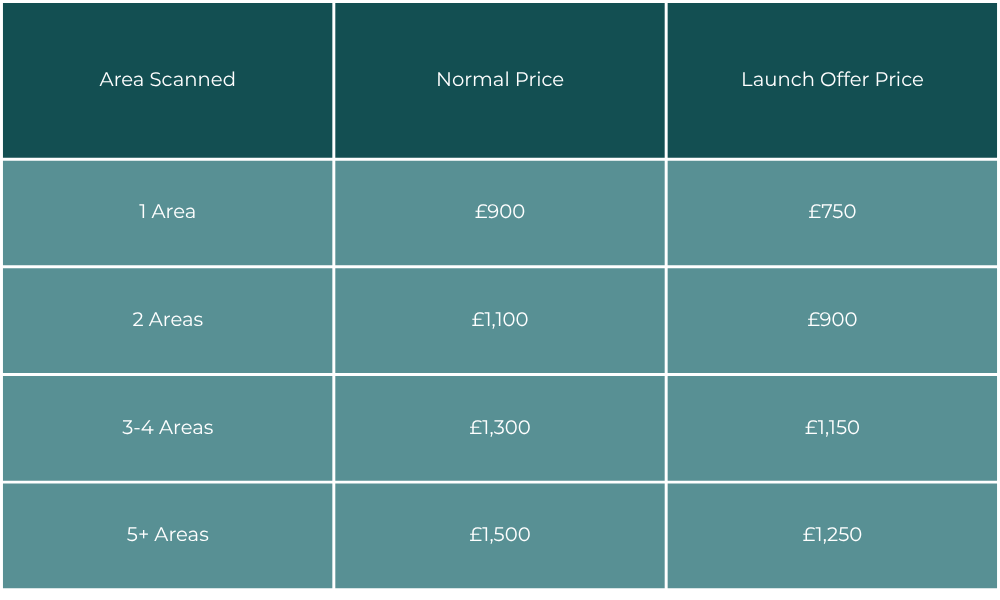Click divider between Area Scanned and Normal Price headers
Image resolution: width=1000 pixels, height=600 pixels.
pyautogui.click(x=334, y=80)
